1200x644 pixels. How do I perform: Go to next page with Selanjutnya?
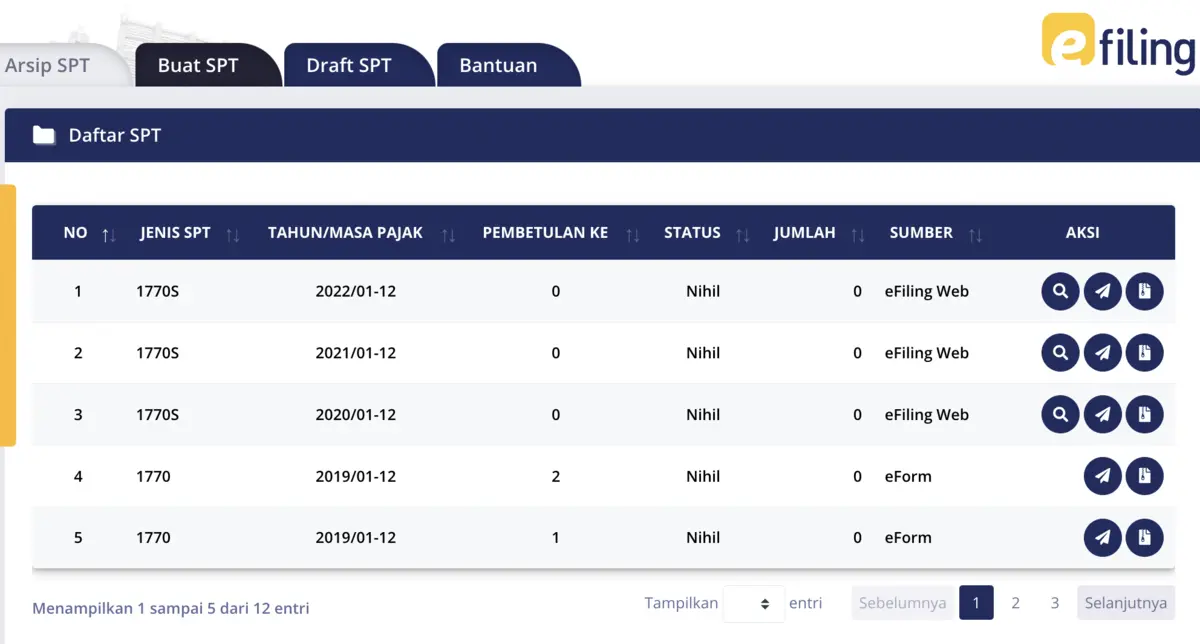pos(1125,603)
